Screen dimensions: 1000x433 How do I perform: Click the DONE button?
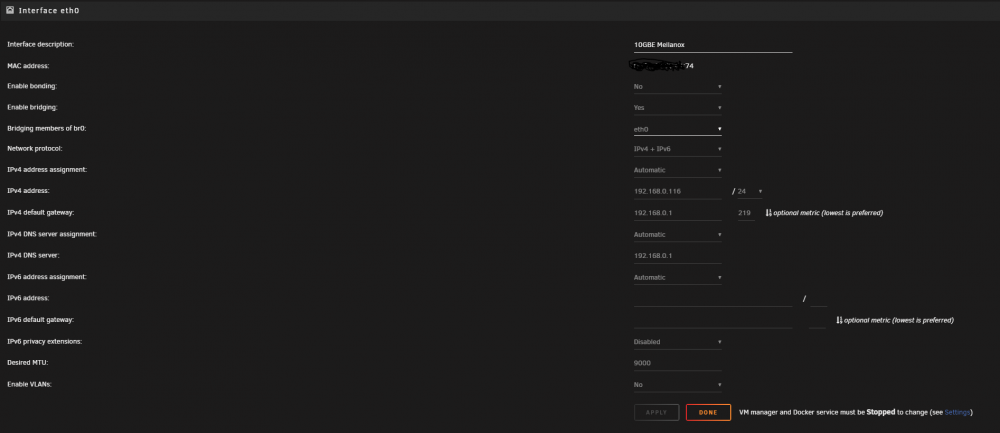pyautogui.click(x=708, y=413)
